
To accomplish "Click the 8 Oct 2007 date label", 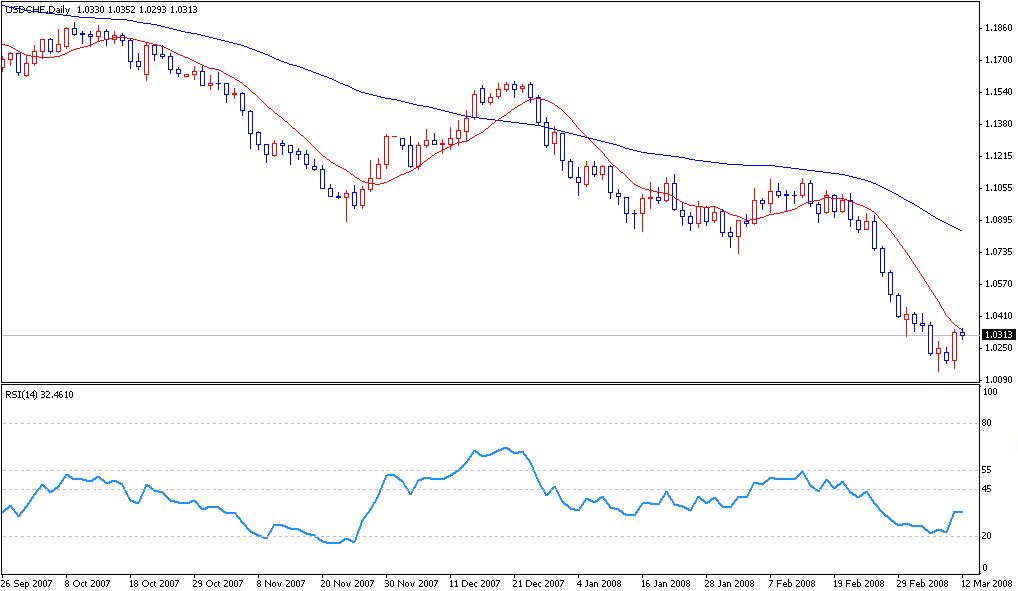I will (87, 583).
